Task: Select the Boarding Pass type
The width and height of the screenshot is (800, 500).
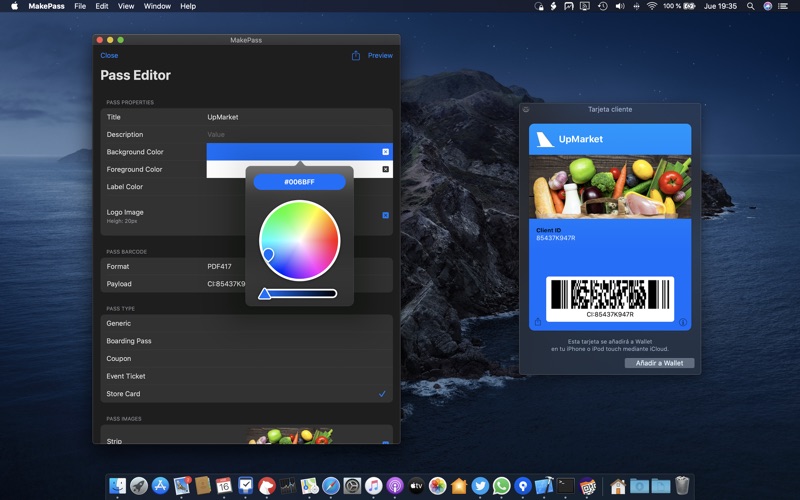Action: coord(246,341)
